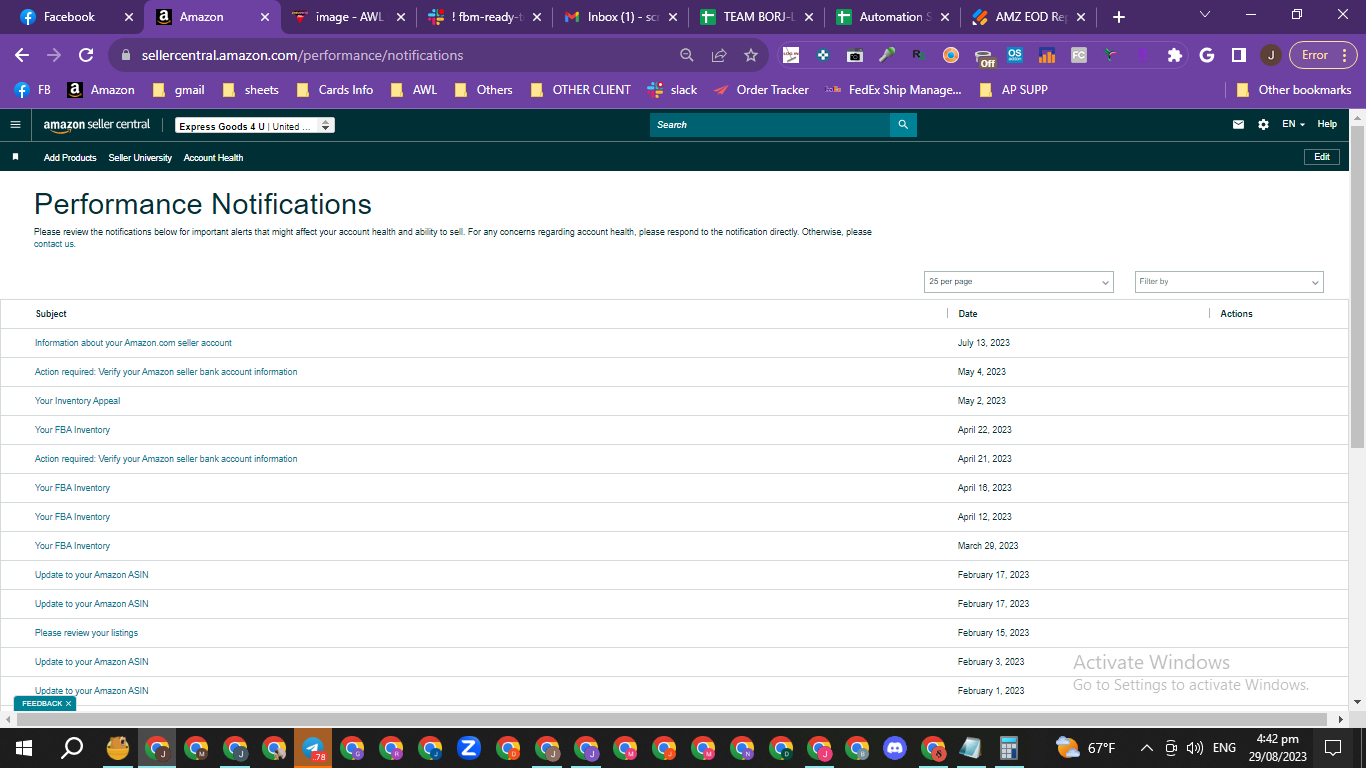Click the share page icon in address bar

click(719, 55)
